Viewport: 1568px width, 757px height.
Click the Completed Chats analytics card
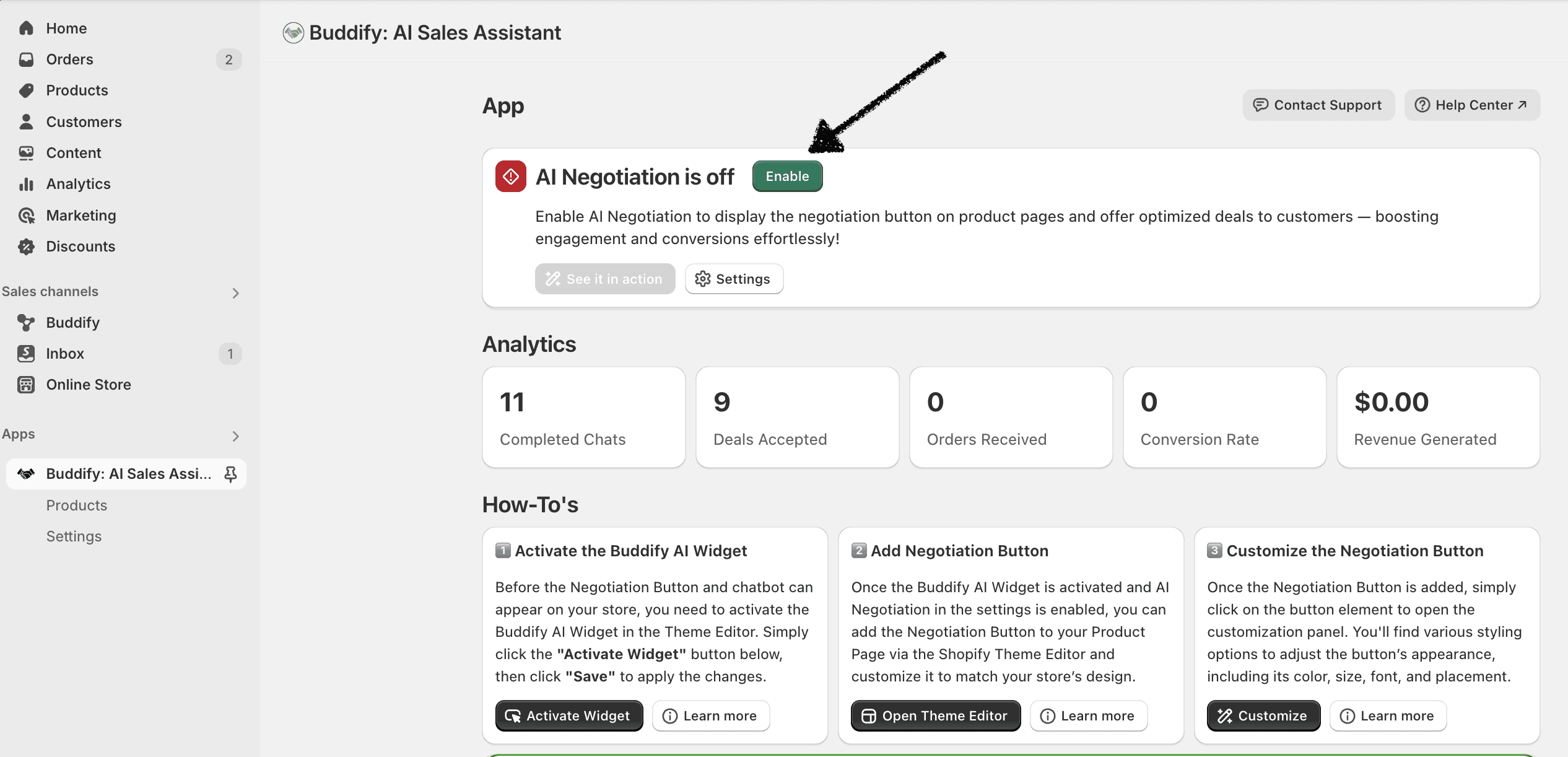click(584, 418)
